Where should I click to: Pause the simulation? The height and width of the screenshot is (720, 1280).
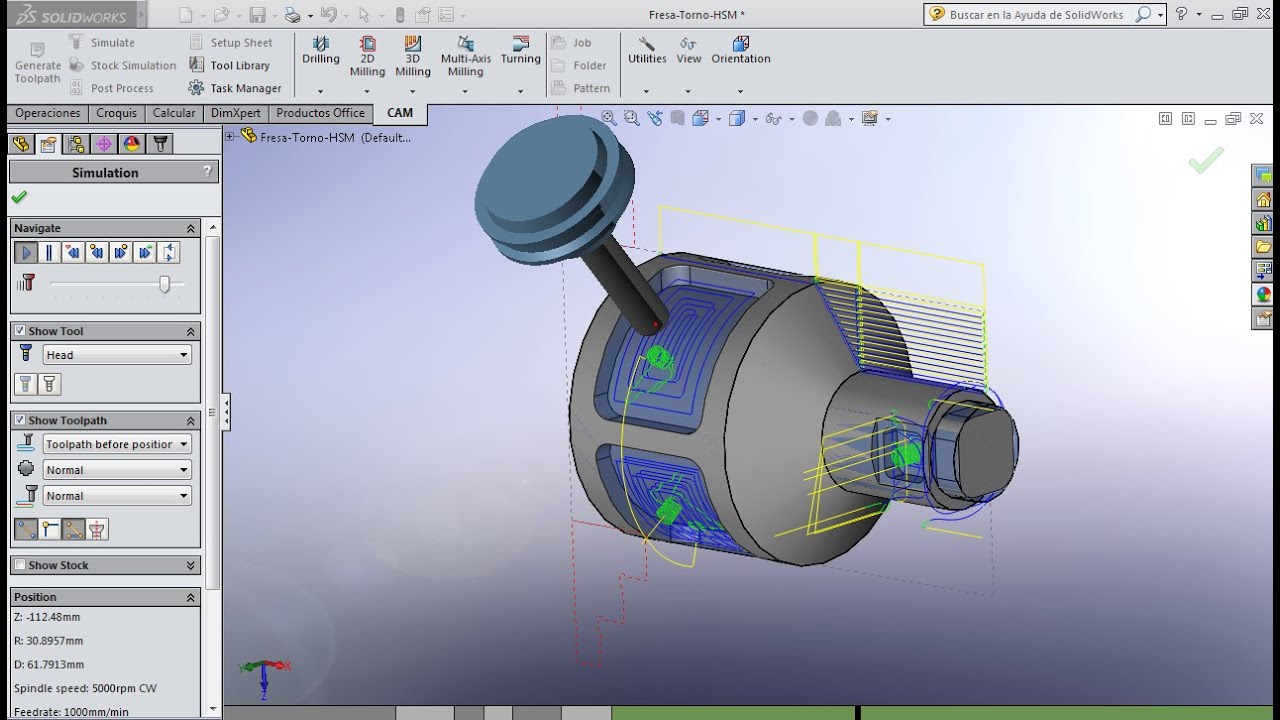pyautogui.click(x=49, y=252)
